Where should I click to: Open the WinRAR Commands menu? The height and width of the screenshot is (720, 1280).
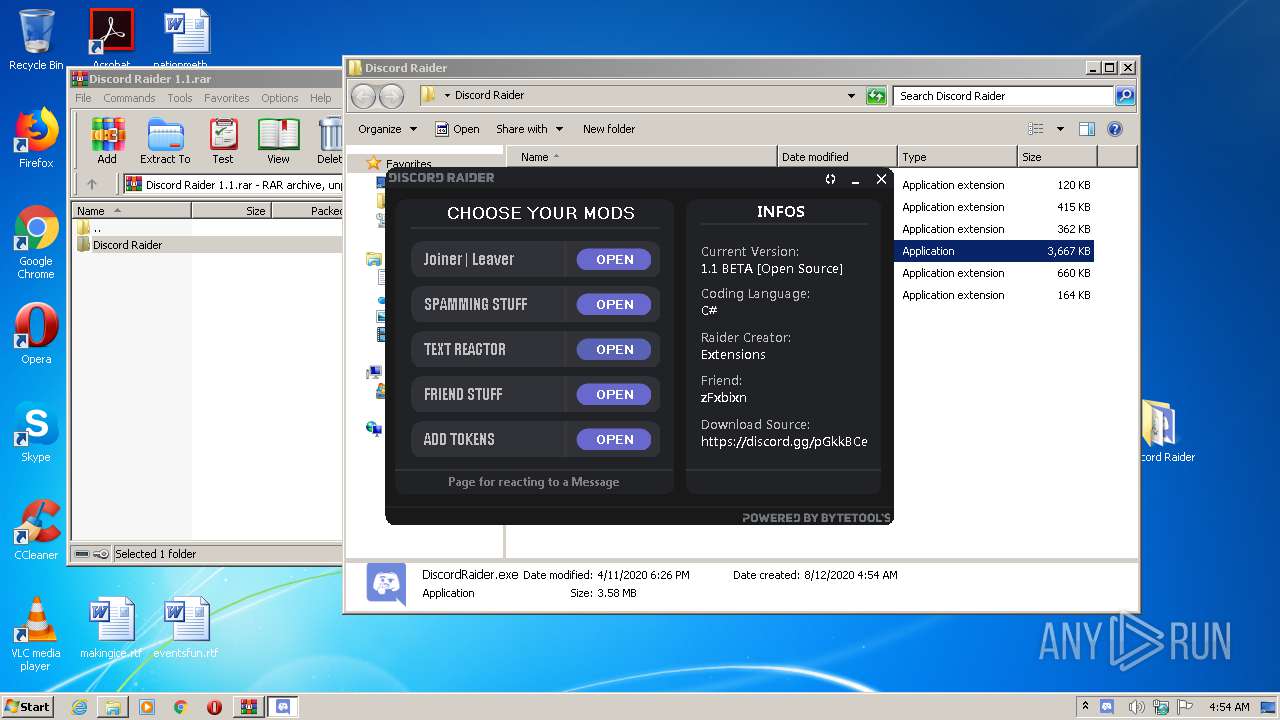129,98
